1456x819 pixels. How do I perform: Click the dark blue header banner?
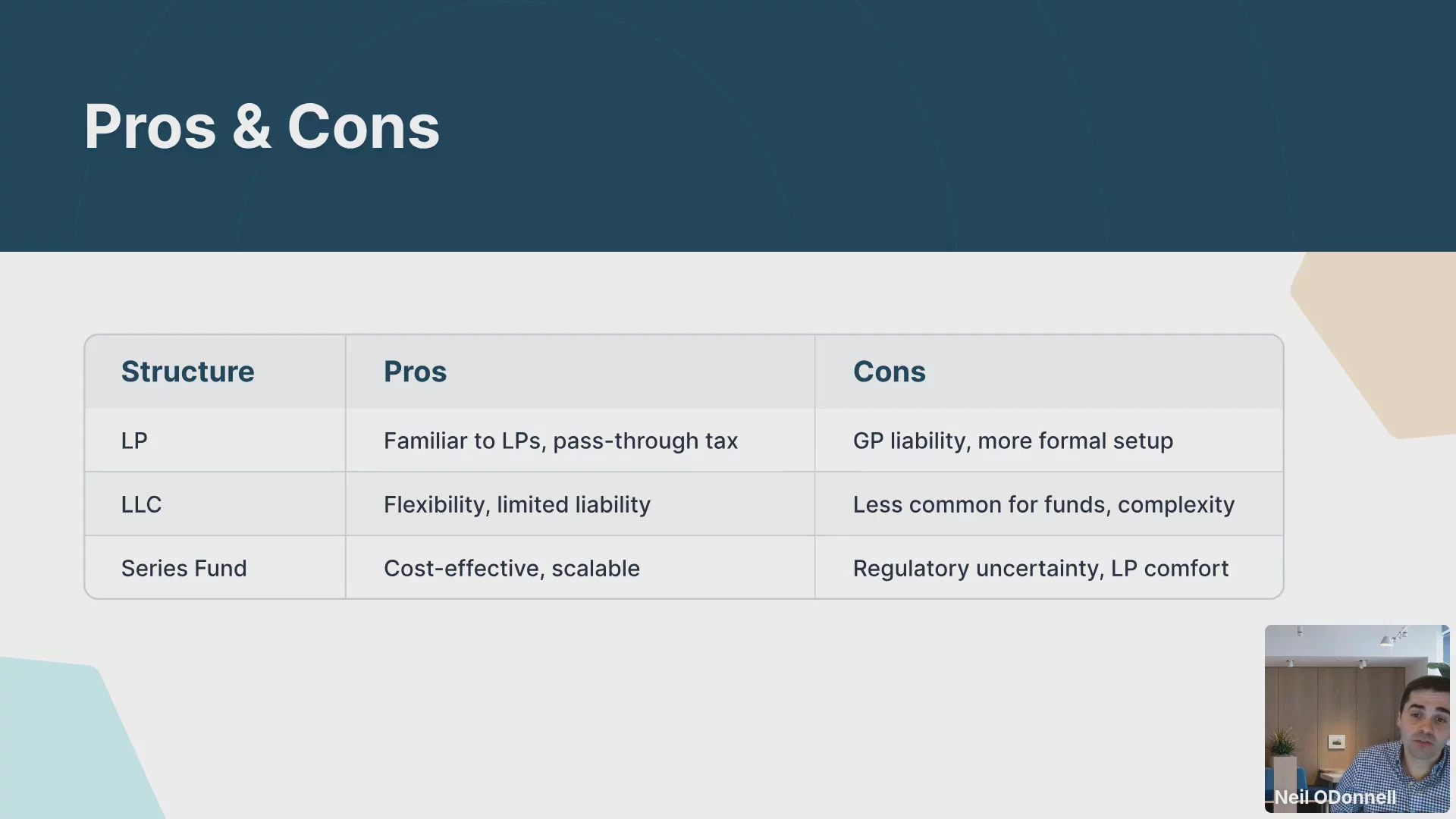[x=728, y=126]
